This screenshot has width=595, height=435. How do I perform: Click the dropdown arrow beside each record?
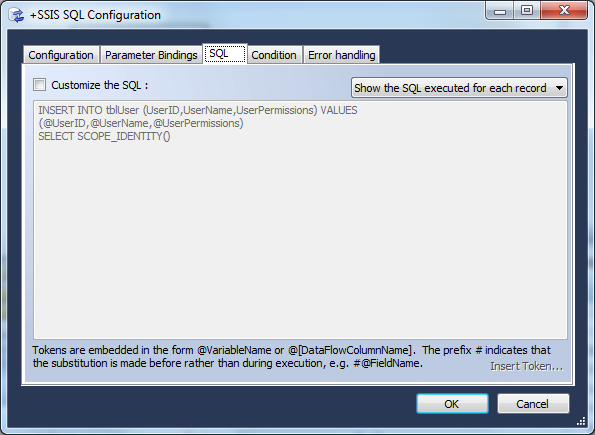point(559,88)
